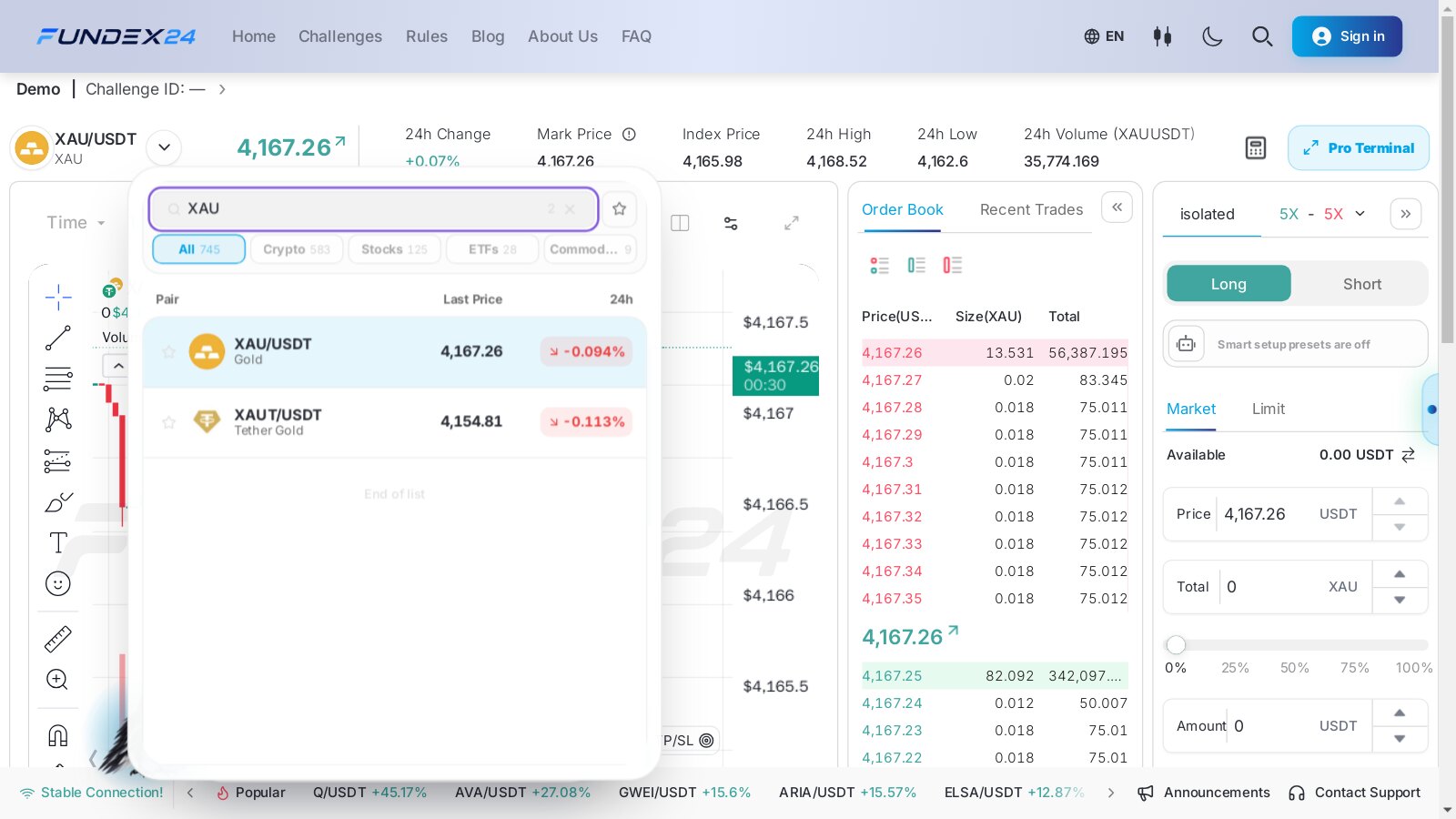Open candlestick trading settings icon in header
Screen dimensions: 1456x819
coord(1162,36)
